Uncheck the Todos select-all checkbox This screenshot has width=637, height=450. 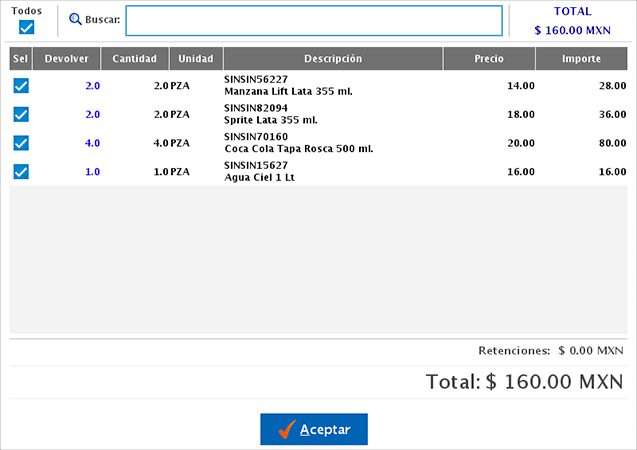26,28
